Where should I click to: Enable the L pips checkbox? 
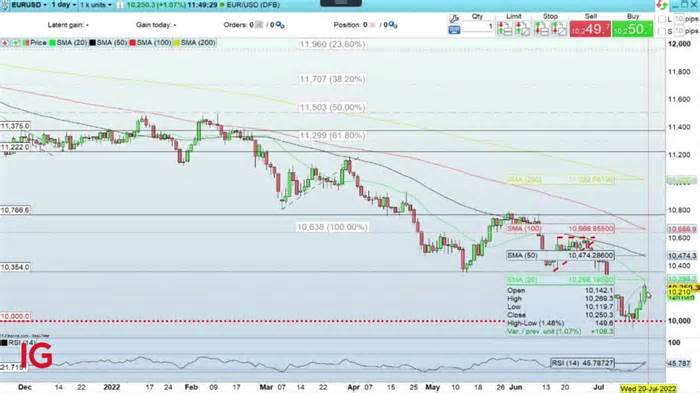tap(662, 19)
